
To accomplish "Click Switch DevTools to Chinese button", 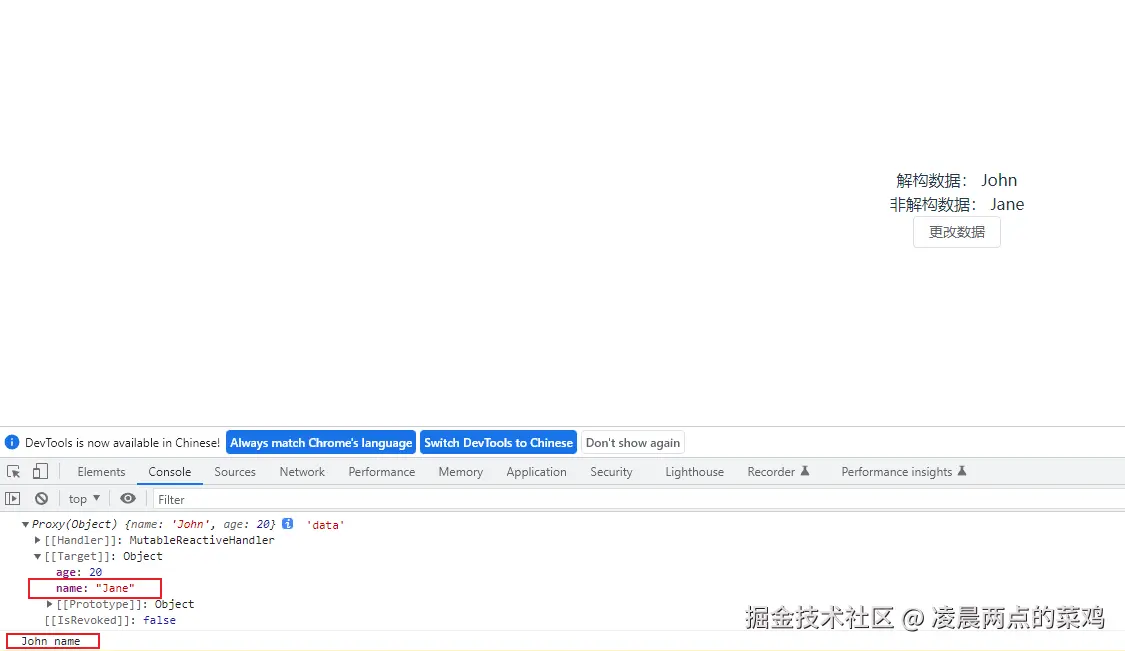I will coord(498,442).
